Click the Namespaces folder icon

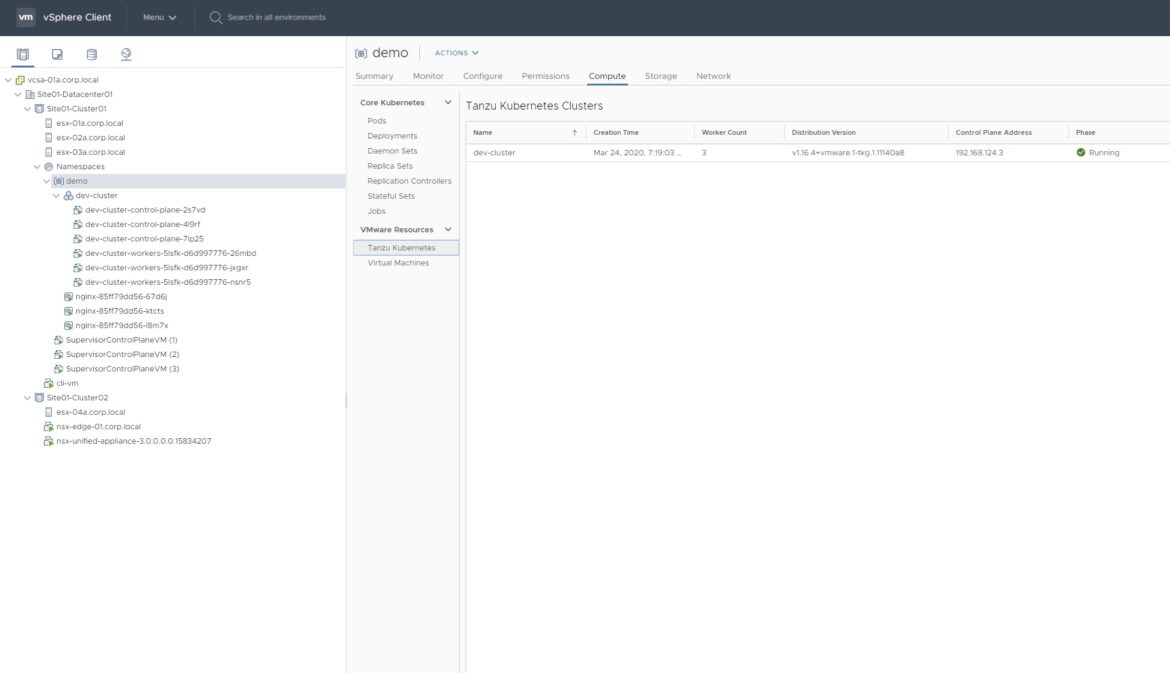[x=49, y=166]
